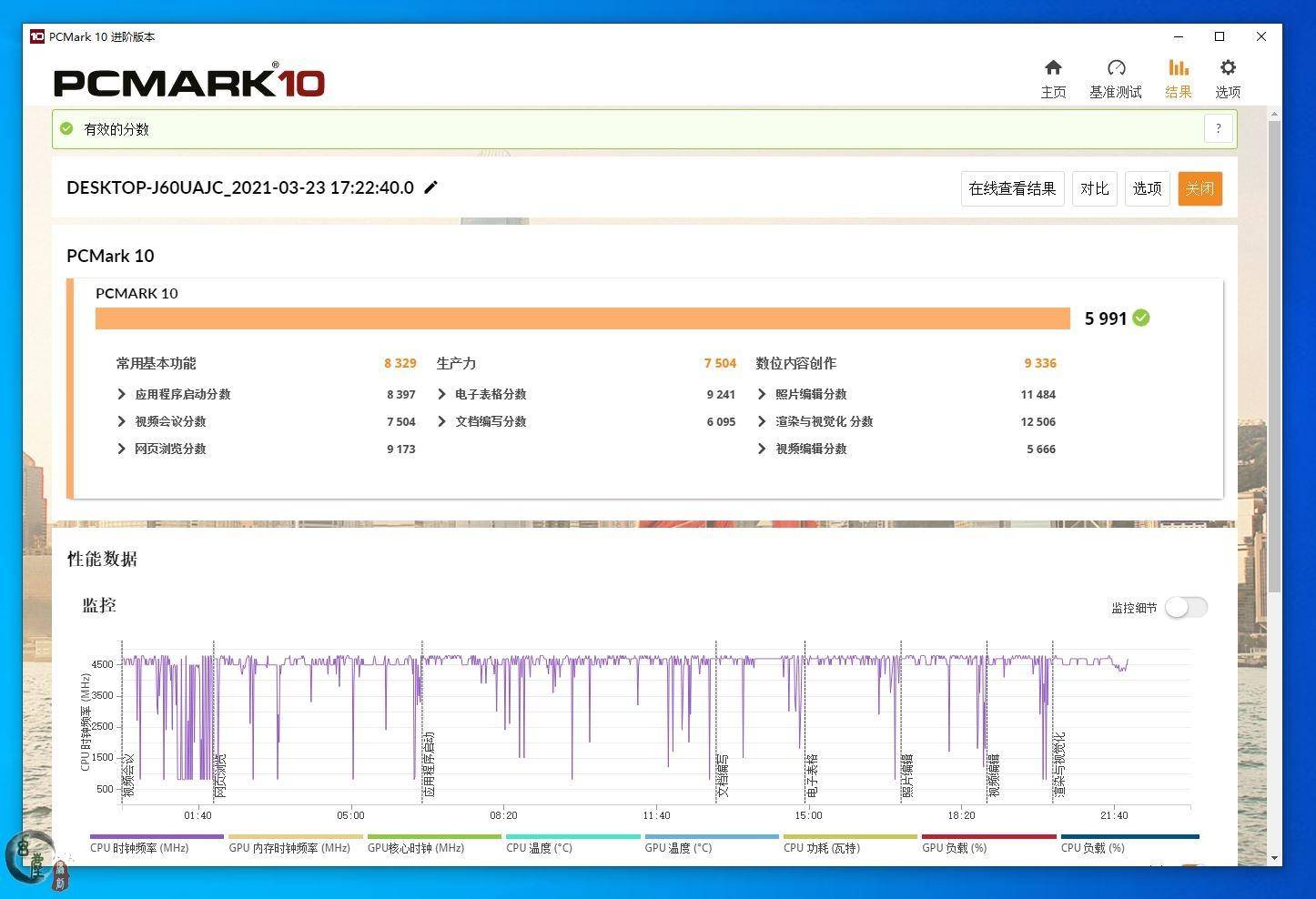1316x899 pixels.
Task: Click the PCMark 10 title bar app icon
Action: coord(37,36)
